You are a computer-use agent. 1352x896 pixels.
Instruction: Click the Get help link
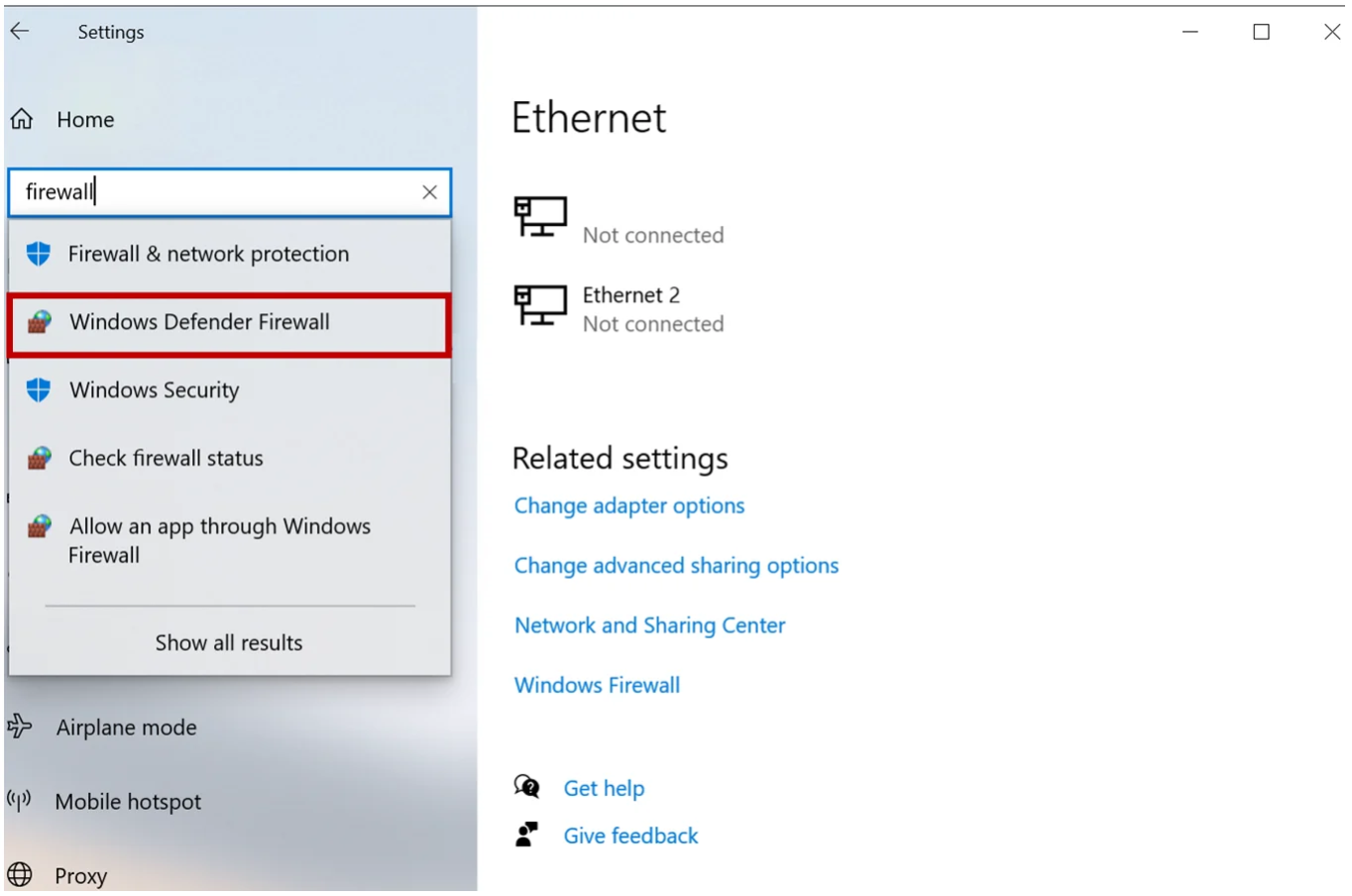point(604,788)
